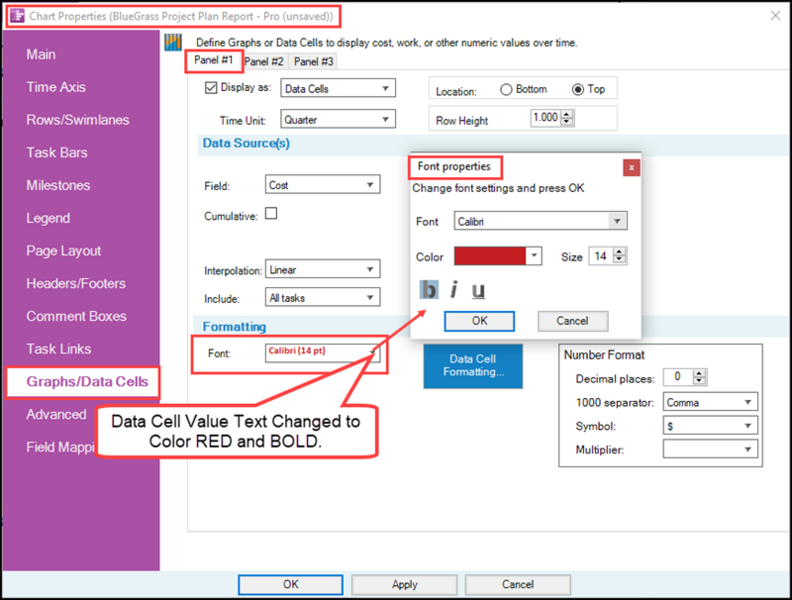This screenshot has height=600, width=792.
Task: Click the red font color swatch
Action: point(489,256)
